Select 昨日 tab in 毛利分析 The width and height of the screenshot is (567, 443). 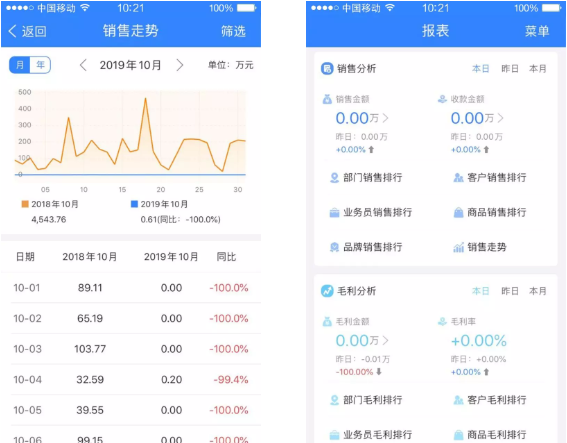pyautogui.click(x=510, y=291)
